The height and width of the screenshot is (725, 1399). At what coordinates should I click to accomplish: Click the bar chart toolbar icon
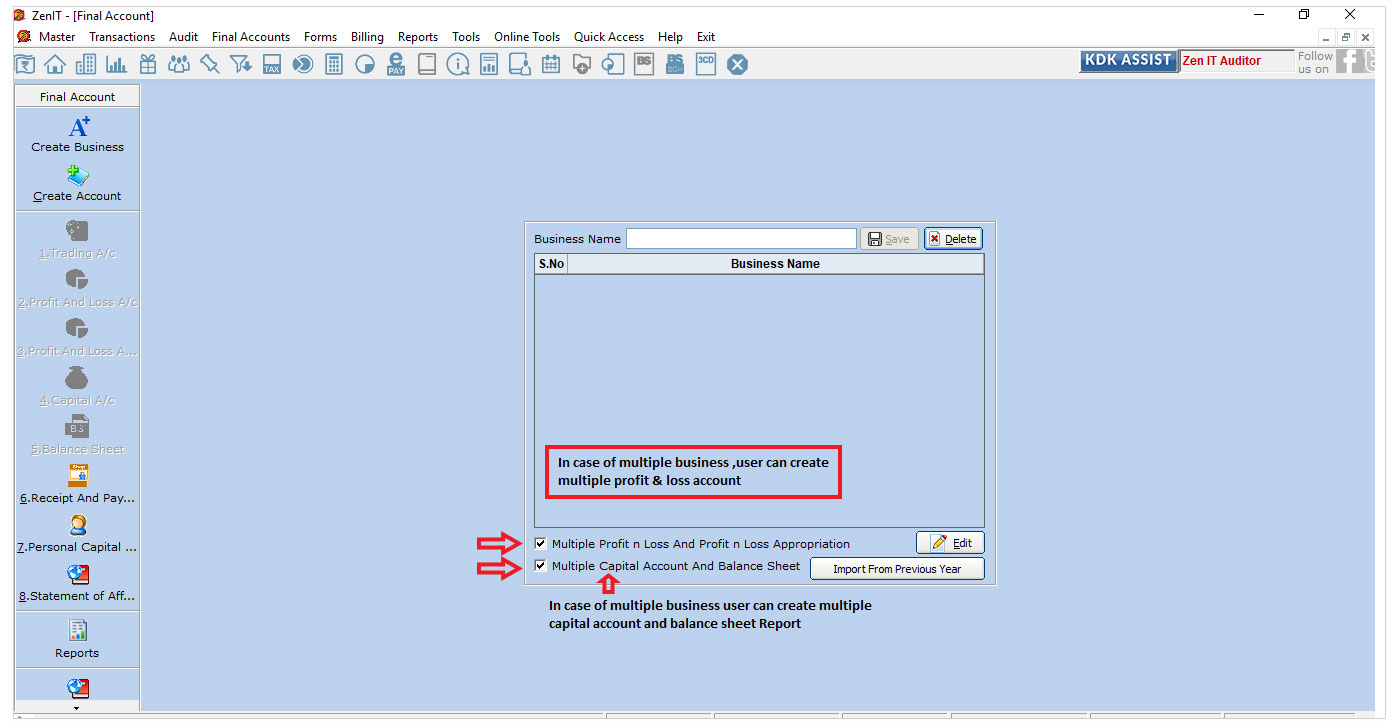coord(117,64)
